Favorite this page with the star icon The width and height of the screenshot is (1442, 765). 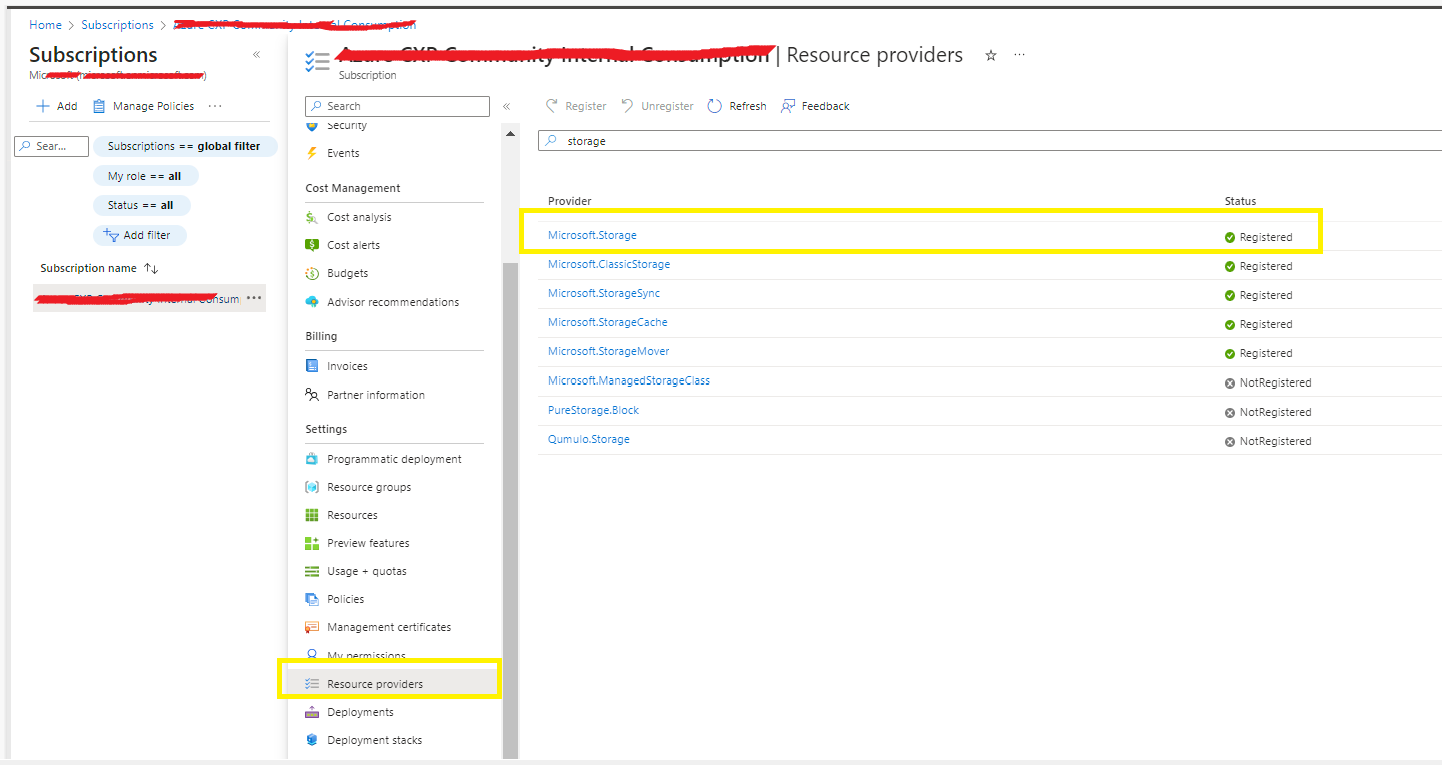click(x=990, y=56)
